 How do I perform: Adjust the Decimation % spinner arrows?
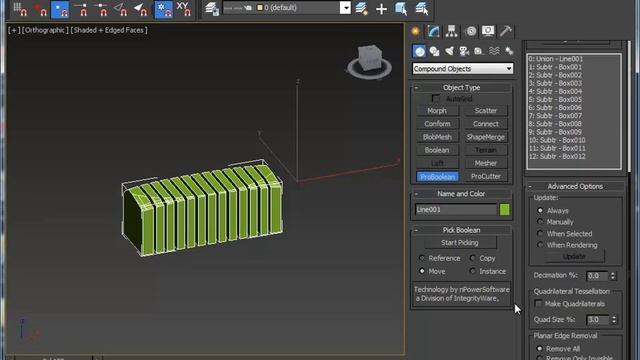pyautogui.click(x=613, y=276)
